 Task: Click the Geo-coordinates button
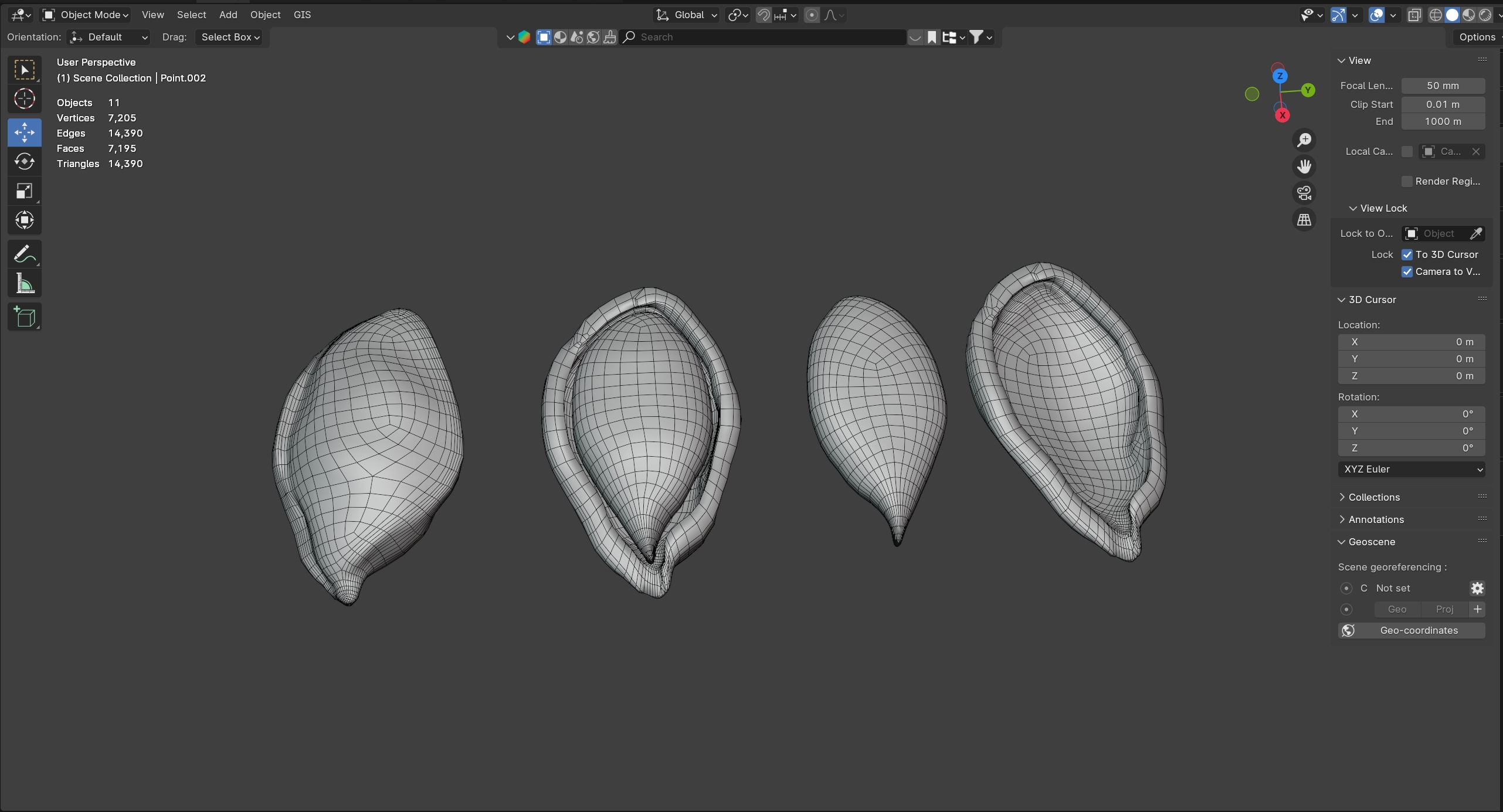1411,630
